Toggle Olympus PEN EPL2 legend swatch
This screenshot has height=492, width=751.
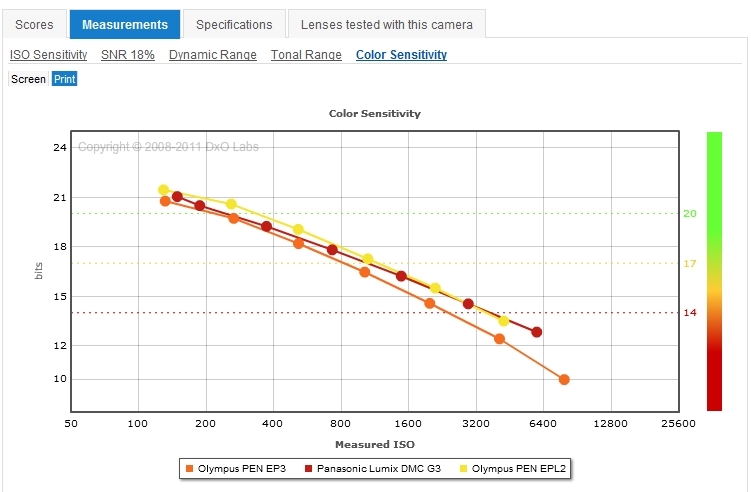pyautogui.click(x=463, y=468)
